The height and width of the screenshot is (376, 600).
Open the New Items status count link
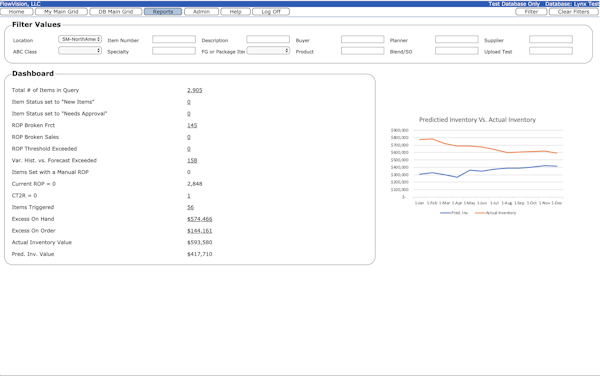coord(189,102)
